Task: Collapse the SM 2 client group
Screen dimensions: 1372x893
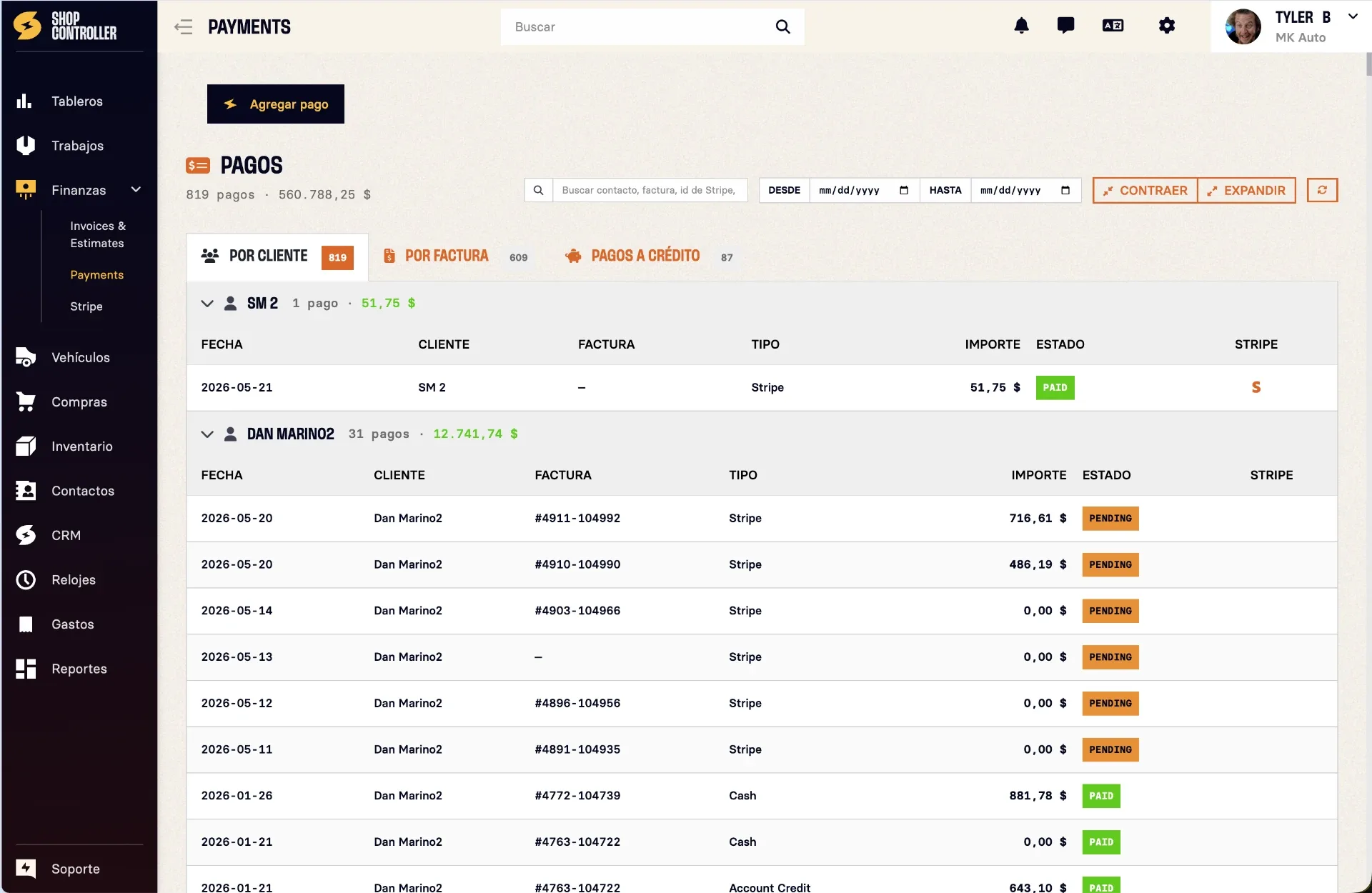Action: pyautogui.click(x=207, y=304)
